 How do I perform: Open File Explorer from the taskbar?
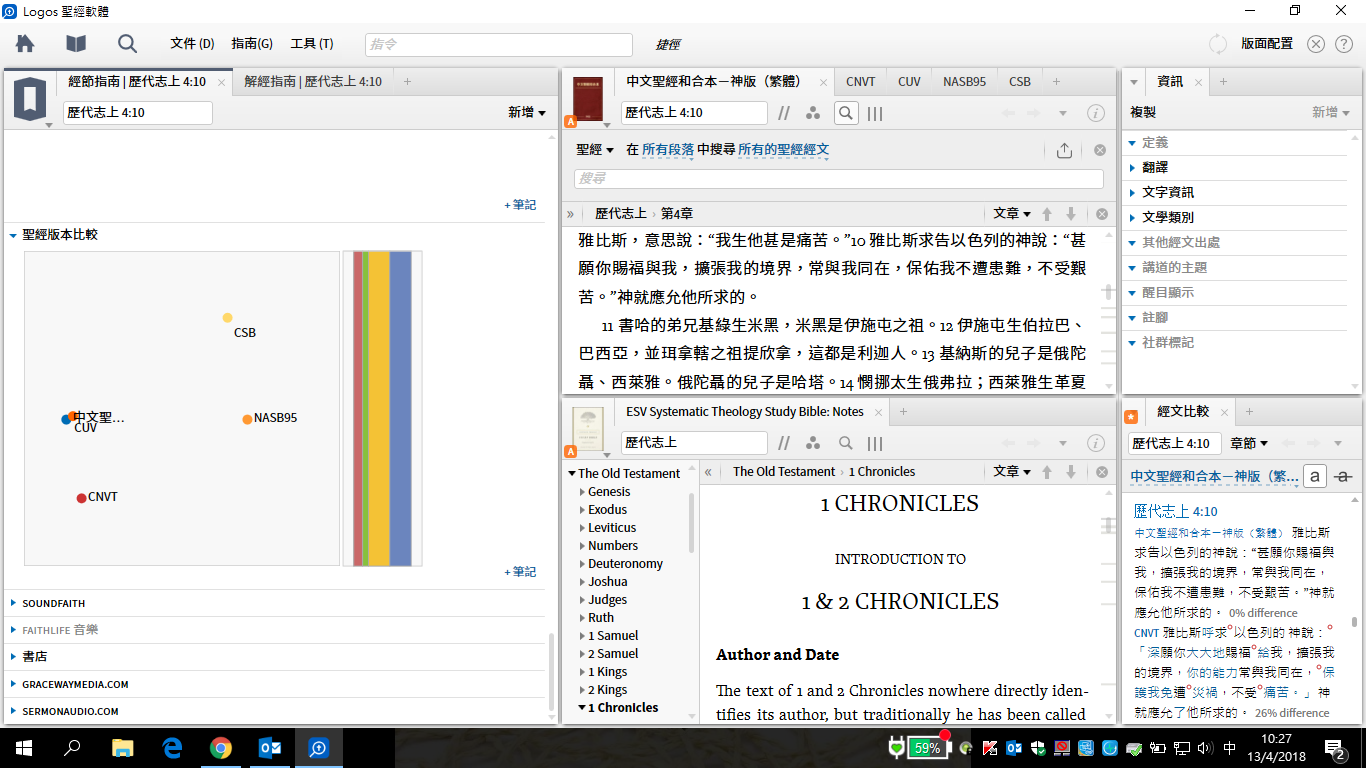(123, 747)
